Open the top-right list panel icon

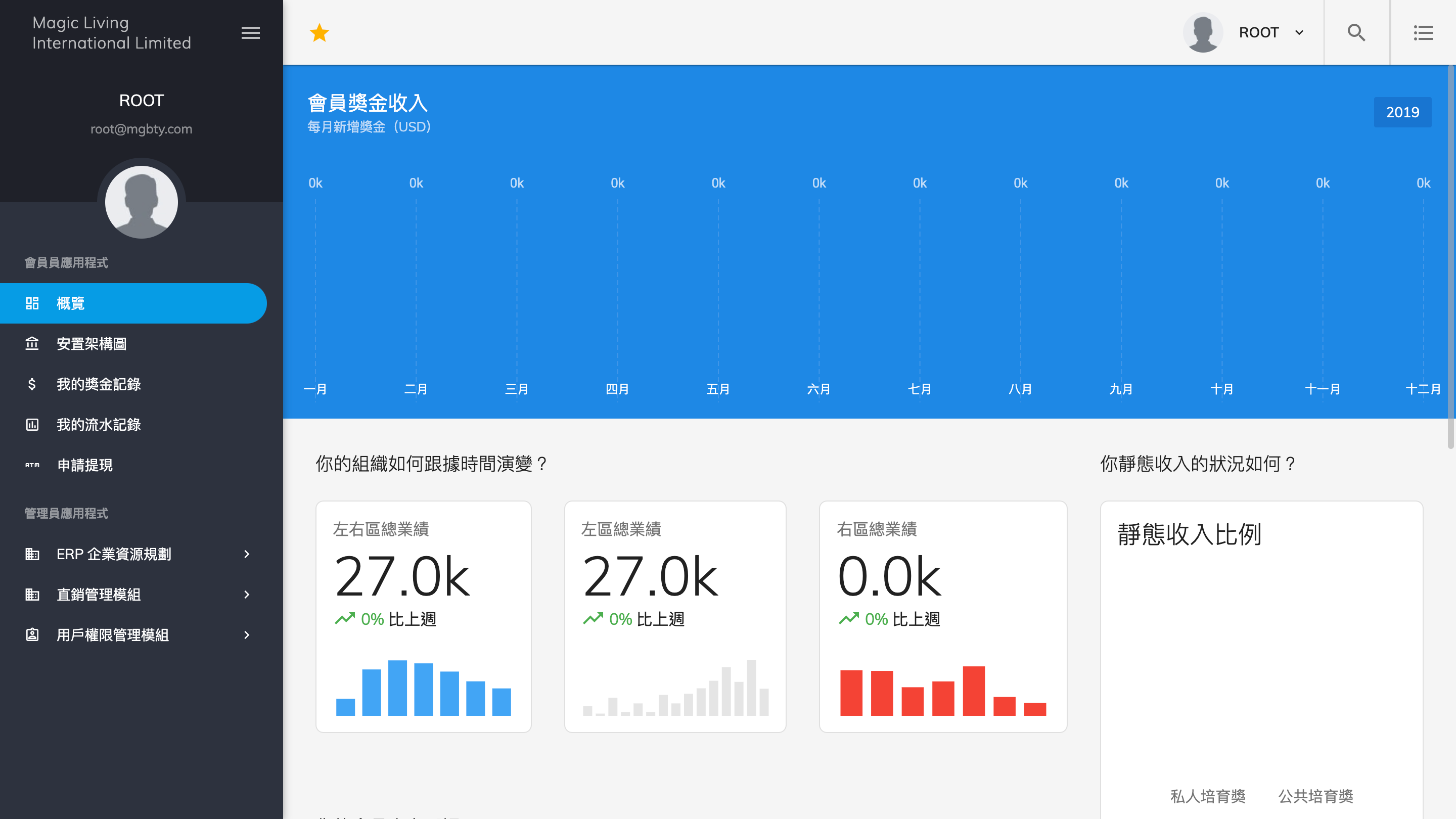coord(1423,33)
